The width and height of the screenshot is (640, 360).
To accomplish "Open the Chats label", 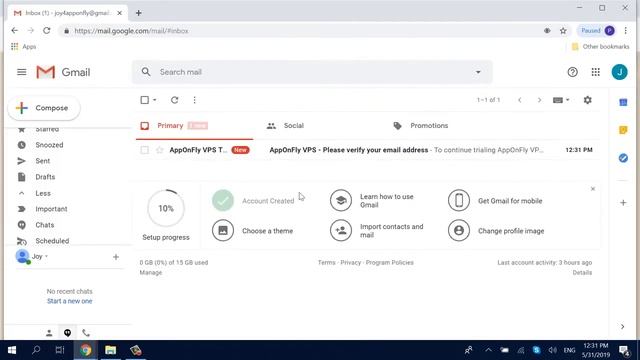I will pos(44,225).
